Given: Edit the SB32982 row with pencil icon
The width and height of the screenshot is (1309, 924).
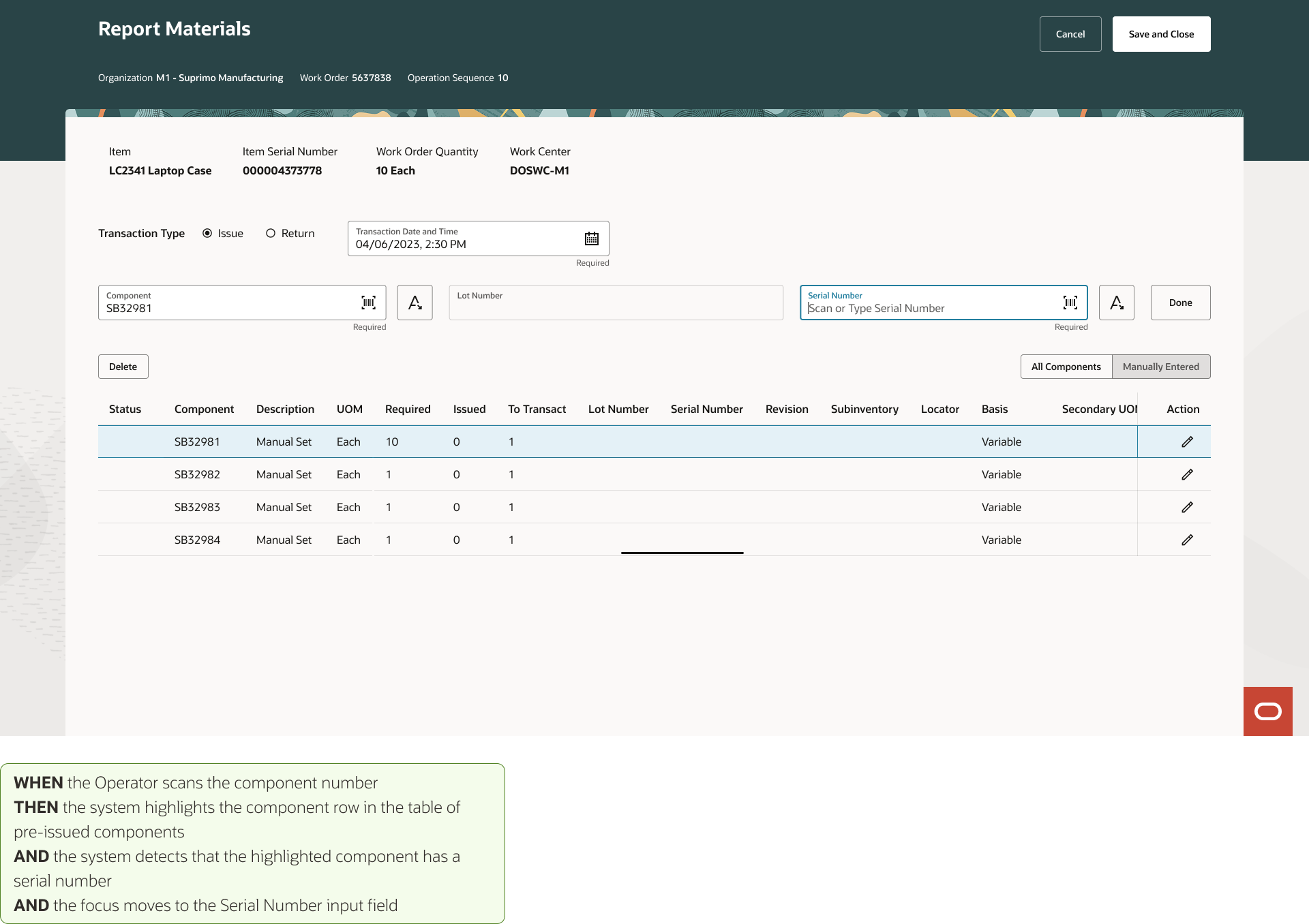Looking at the screenshot, I should 1187,474.
